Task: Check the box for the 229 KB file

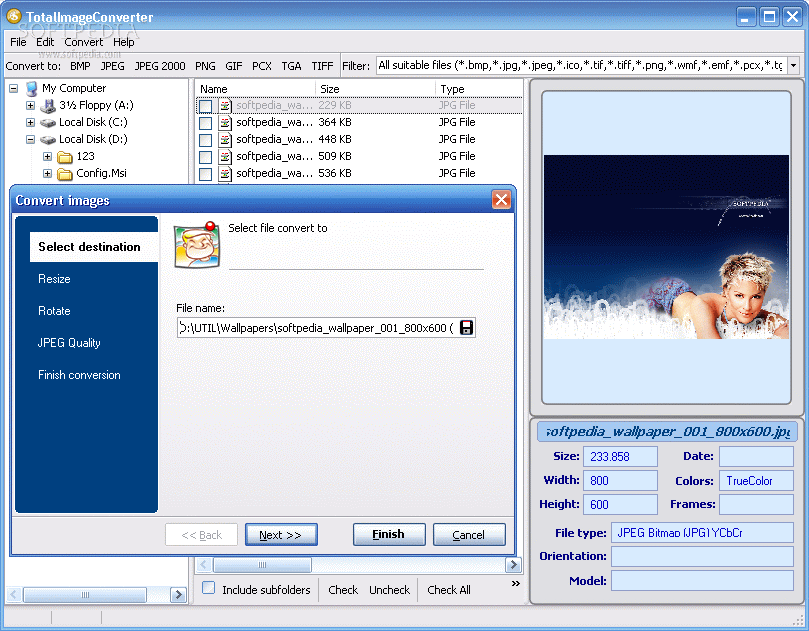Action: (205, 106)
